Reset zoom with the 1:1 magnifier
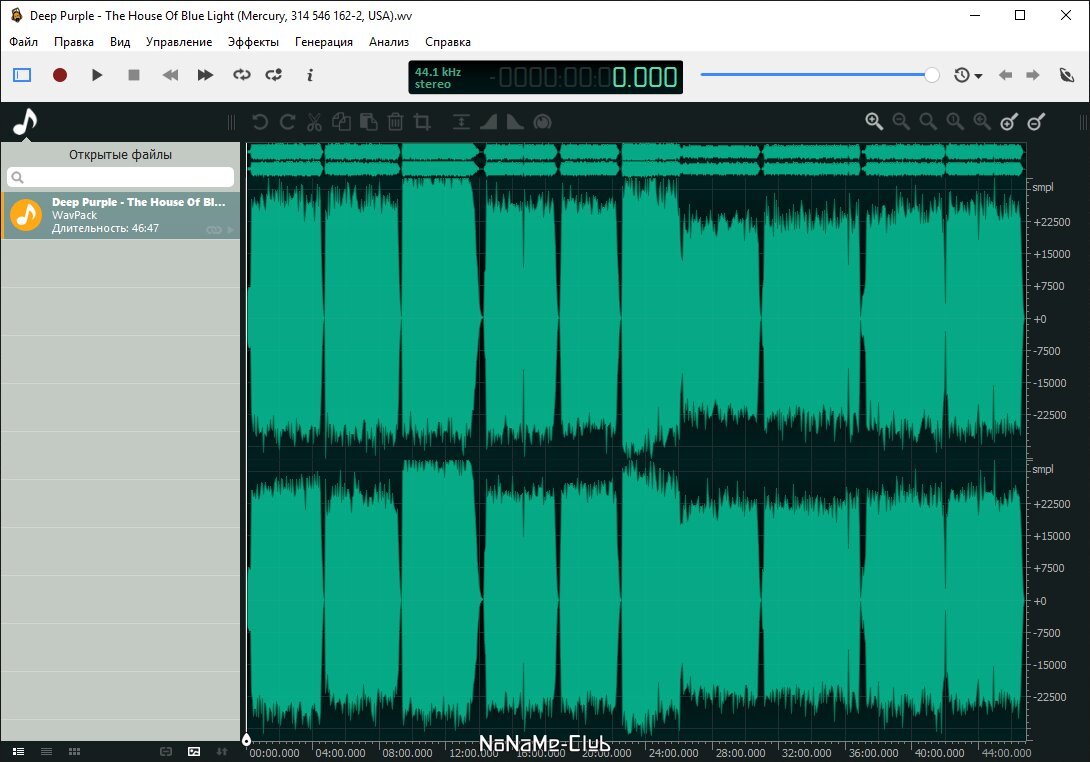Screen dimensions: 1090x762 tap(955, 122)
